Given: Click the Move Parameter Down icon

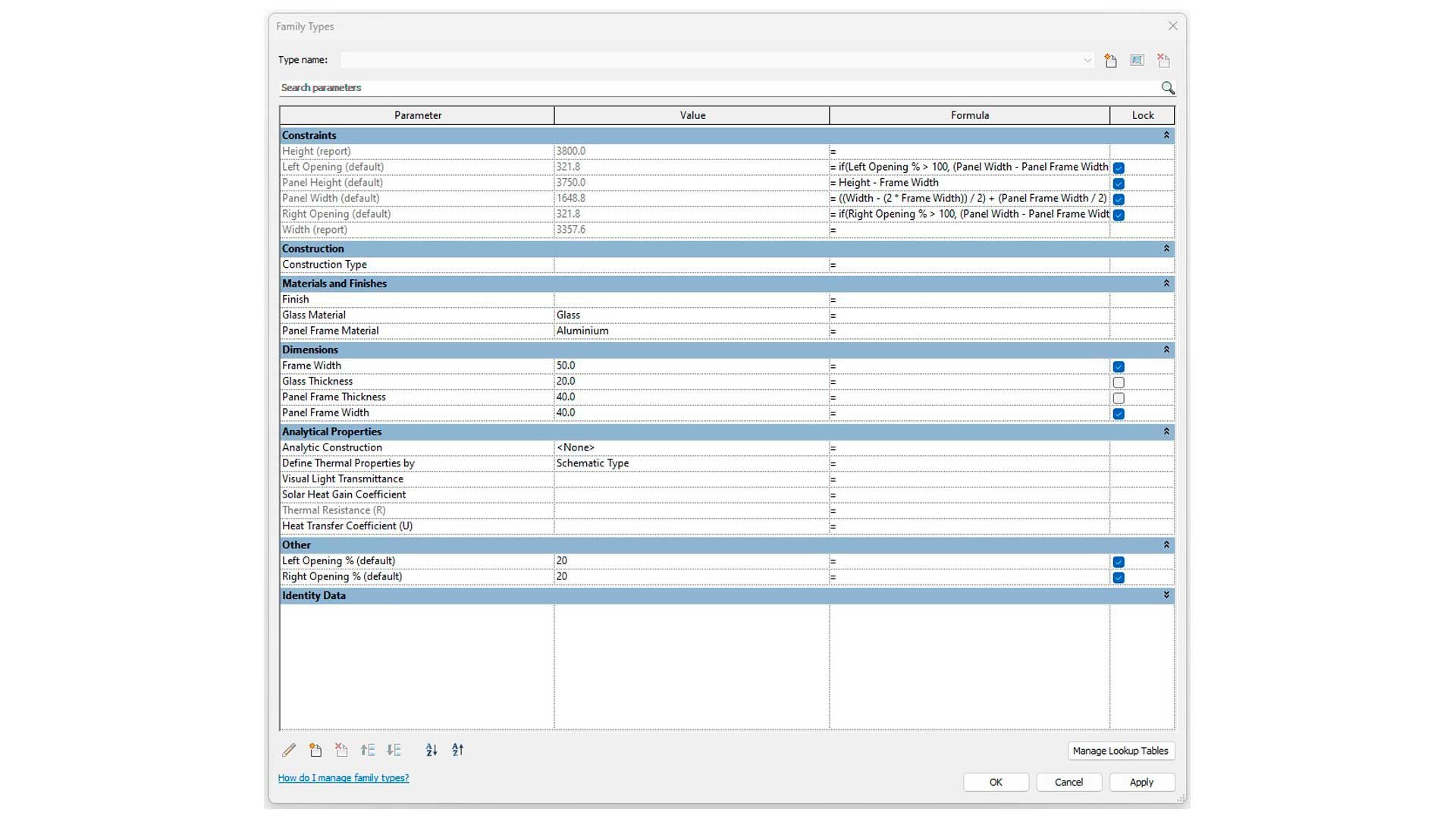Looking at the screenshot, I should point(394,750).
